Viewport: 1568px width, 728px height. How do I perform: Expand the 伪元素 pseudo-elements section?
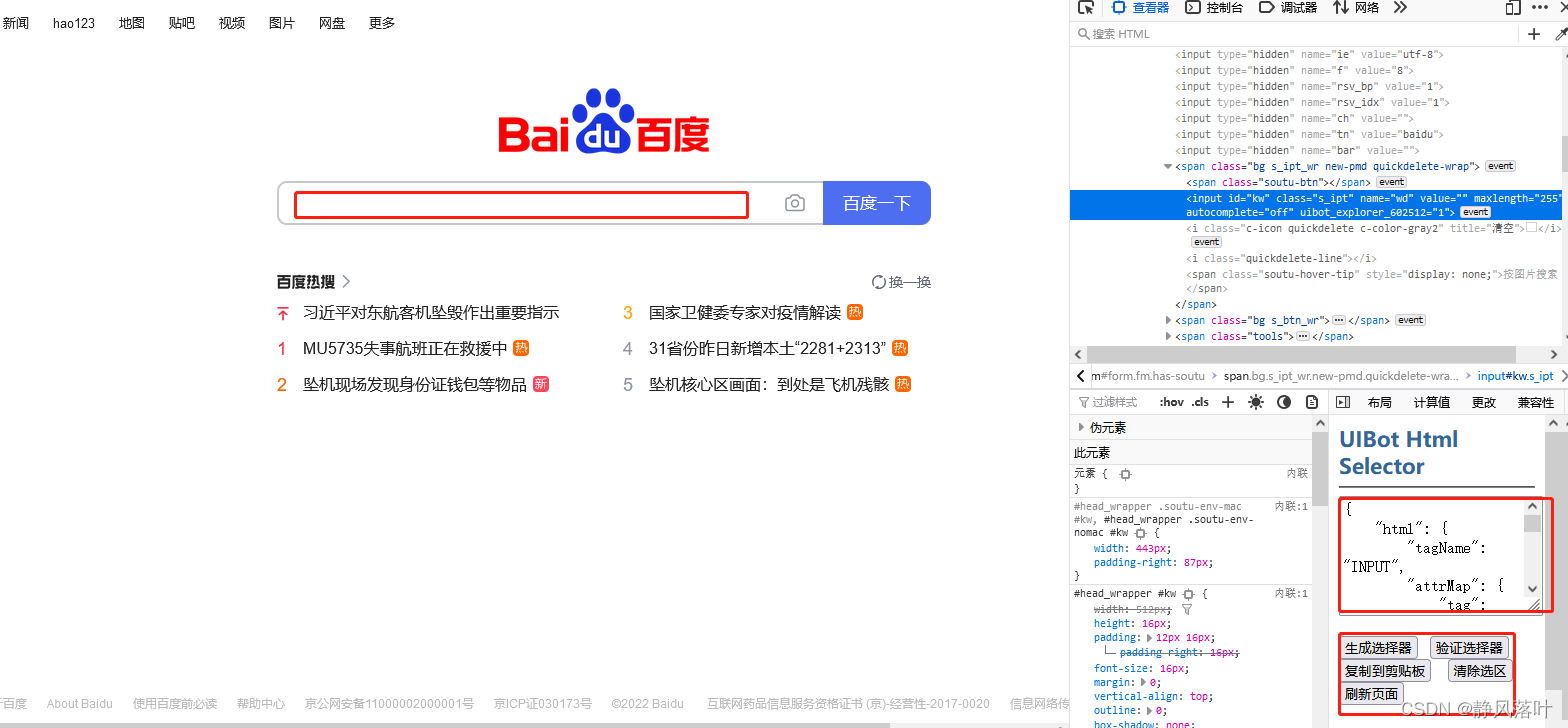[1081, 427]
